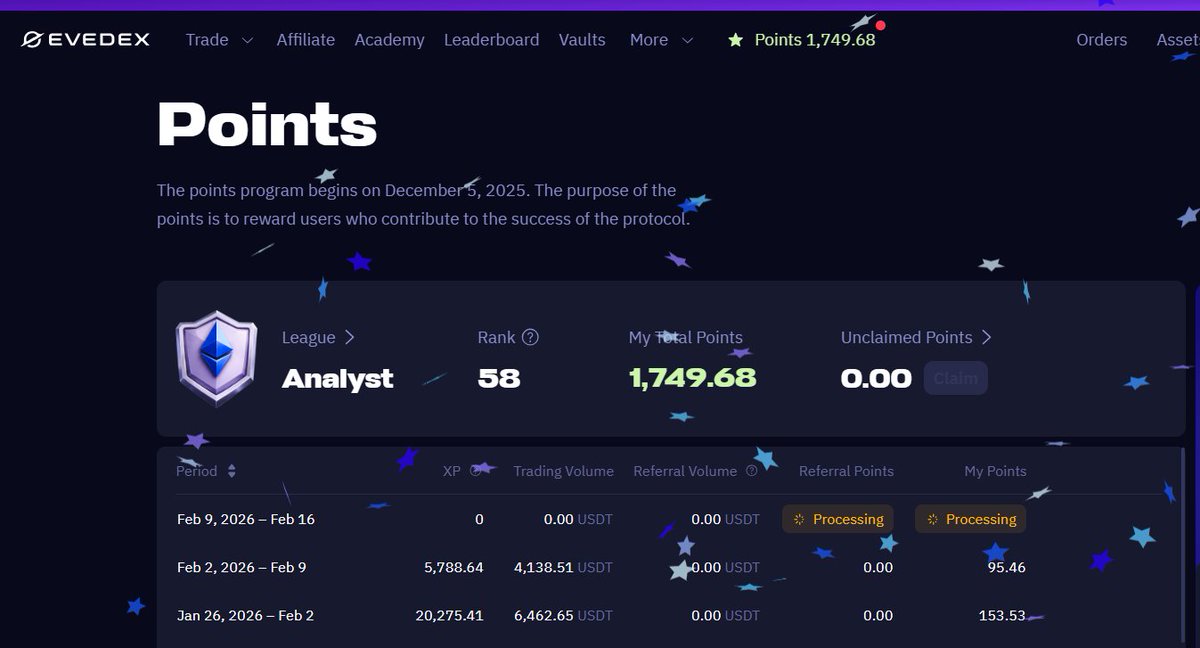Image resolution: width=1200 pixels, height=648 pixels.
Task: Expand Unclaimed Points details chevron
Action: 986,338
